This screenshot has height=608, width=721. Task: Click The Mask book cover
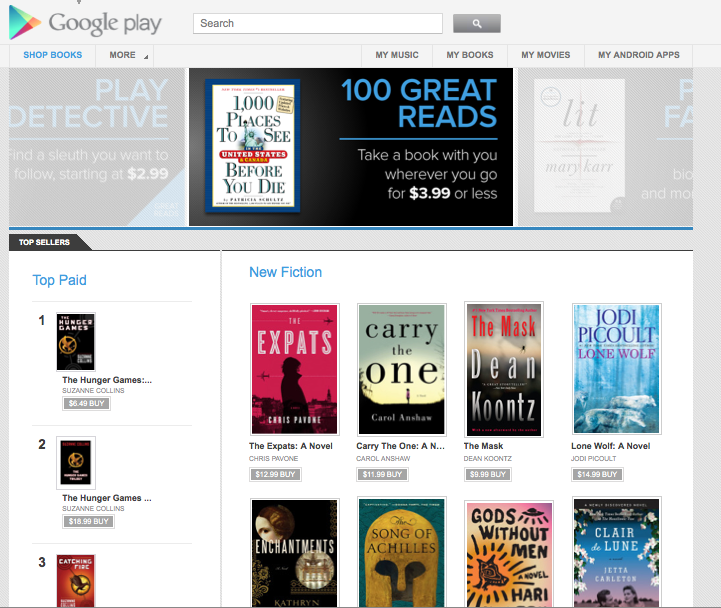pyautogui.click(x=504, y=369)
